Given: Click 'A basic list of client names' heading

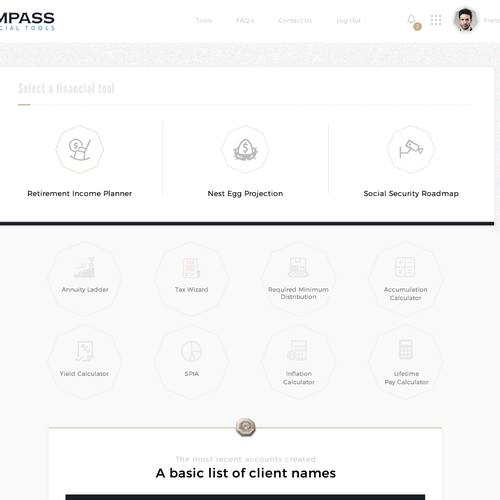Looking at the screenshot, I should tap(246, 473).
